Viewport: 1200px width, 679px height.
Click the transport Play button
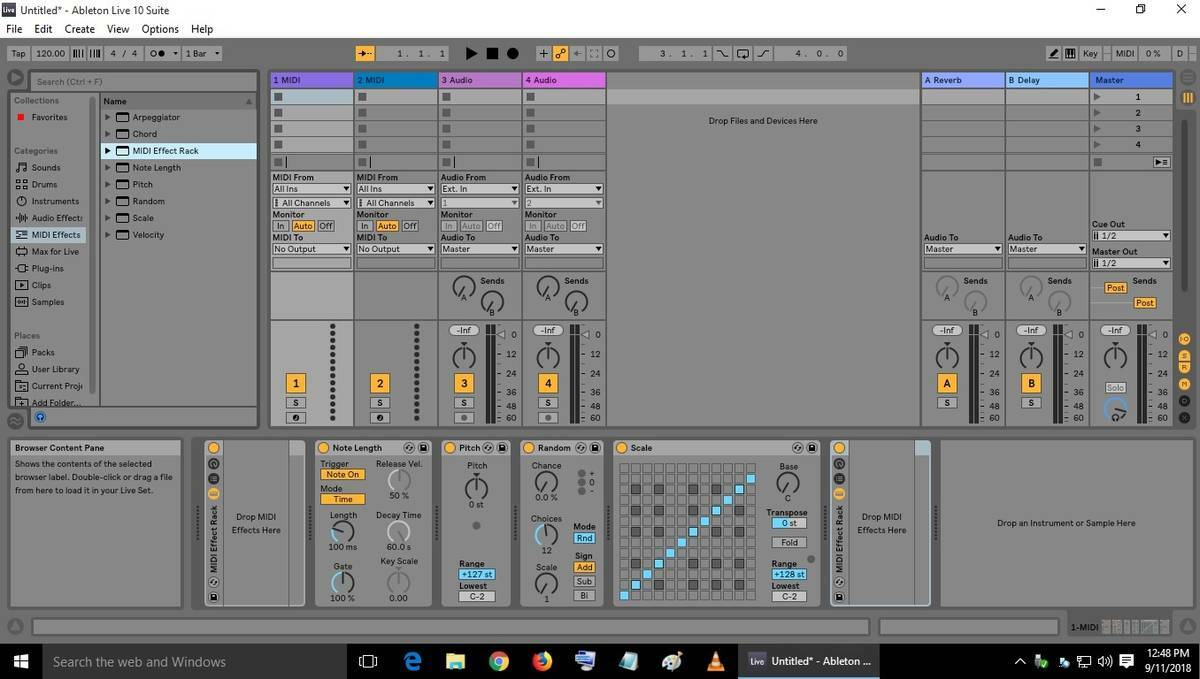(x=472, y=53)
